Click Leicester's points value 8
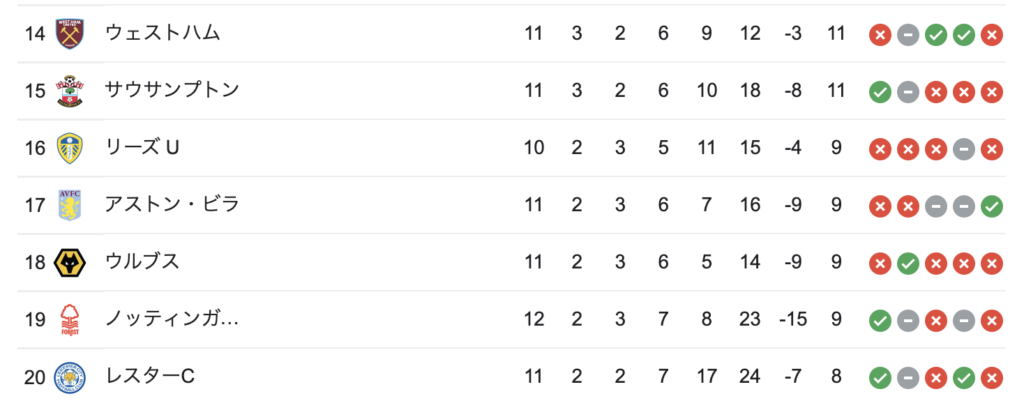Image resolution: width=1024 pixels, height=410 pixels. [837, 377]
